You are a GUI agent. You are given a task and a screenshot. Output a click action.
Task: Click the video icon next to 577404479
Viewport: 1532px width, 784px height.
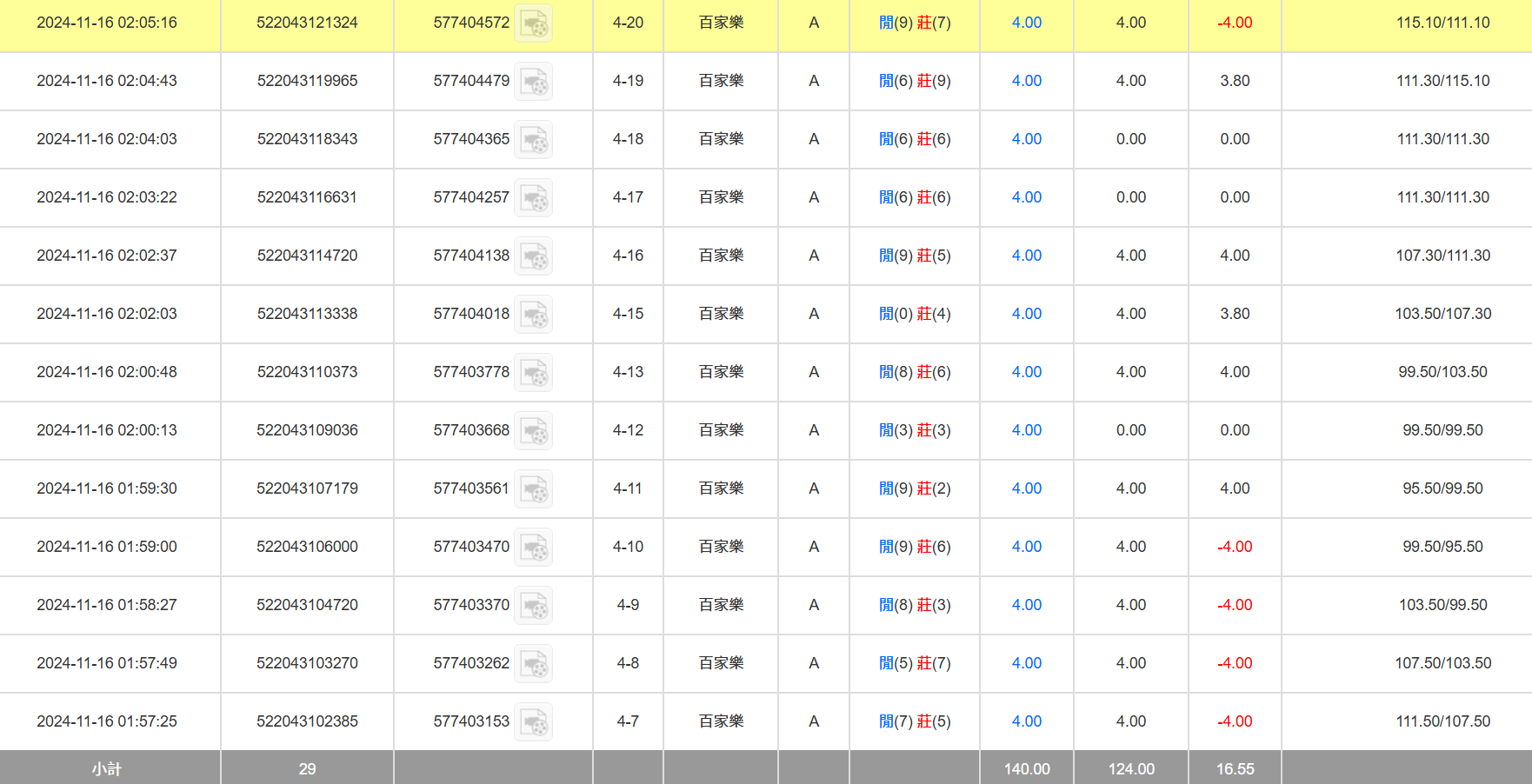(533, 82)
